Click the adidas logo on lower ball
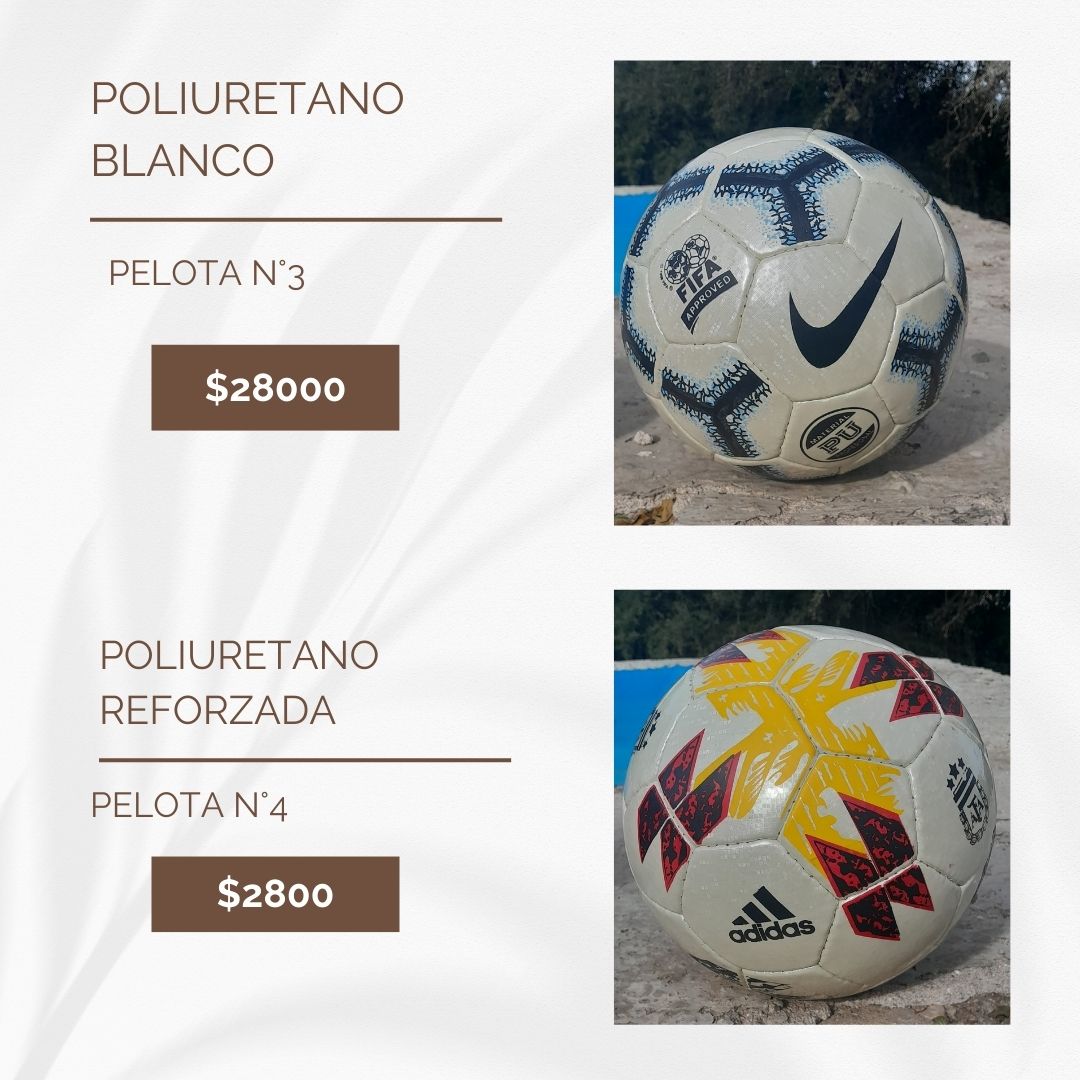1080x1080 pixels. coord(771,915)
